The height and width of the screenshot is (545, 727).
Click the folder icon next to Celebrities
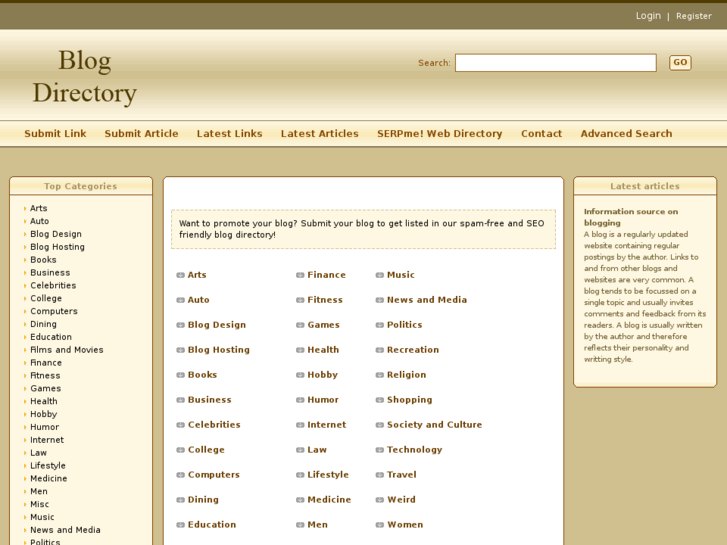point(180,425)
